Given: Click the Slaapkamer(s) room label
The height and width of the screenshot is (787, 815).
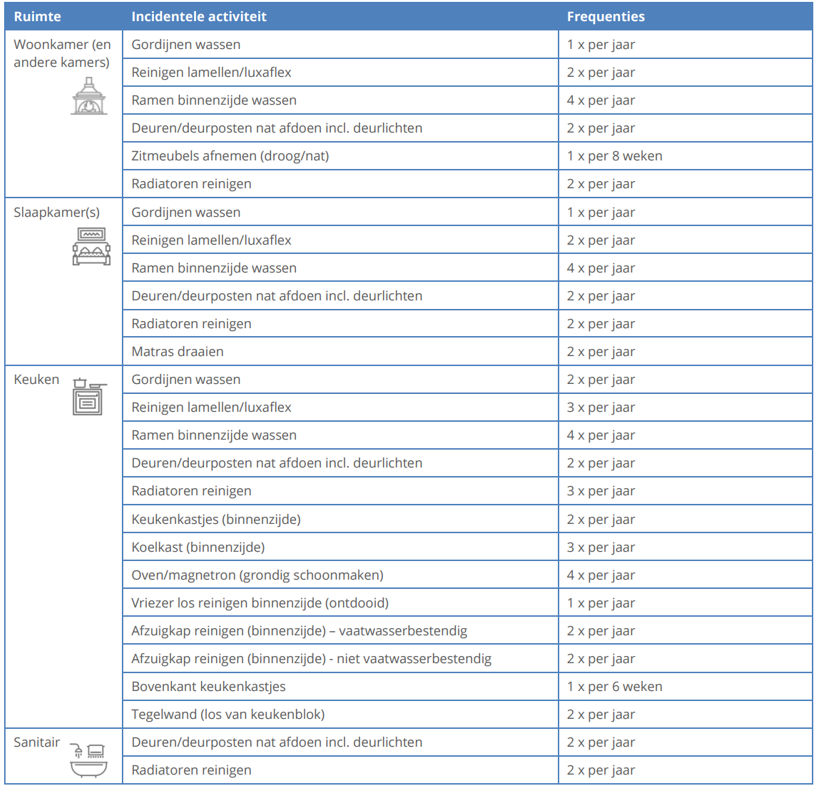Looking at the screenshot, I should point(57,212).
